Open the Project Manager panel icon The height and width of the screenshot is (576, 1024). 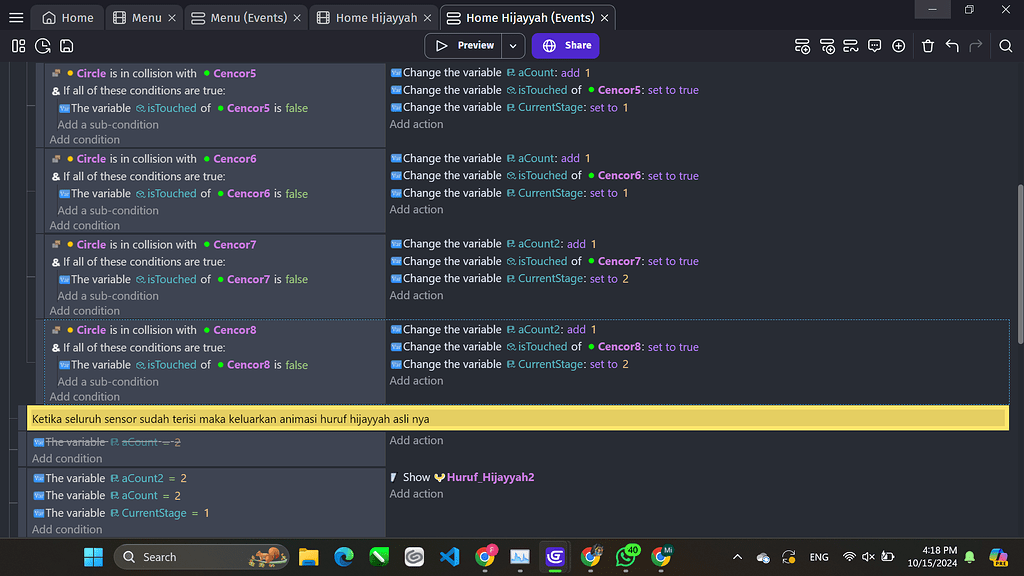tap(18, 46)
